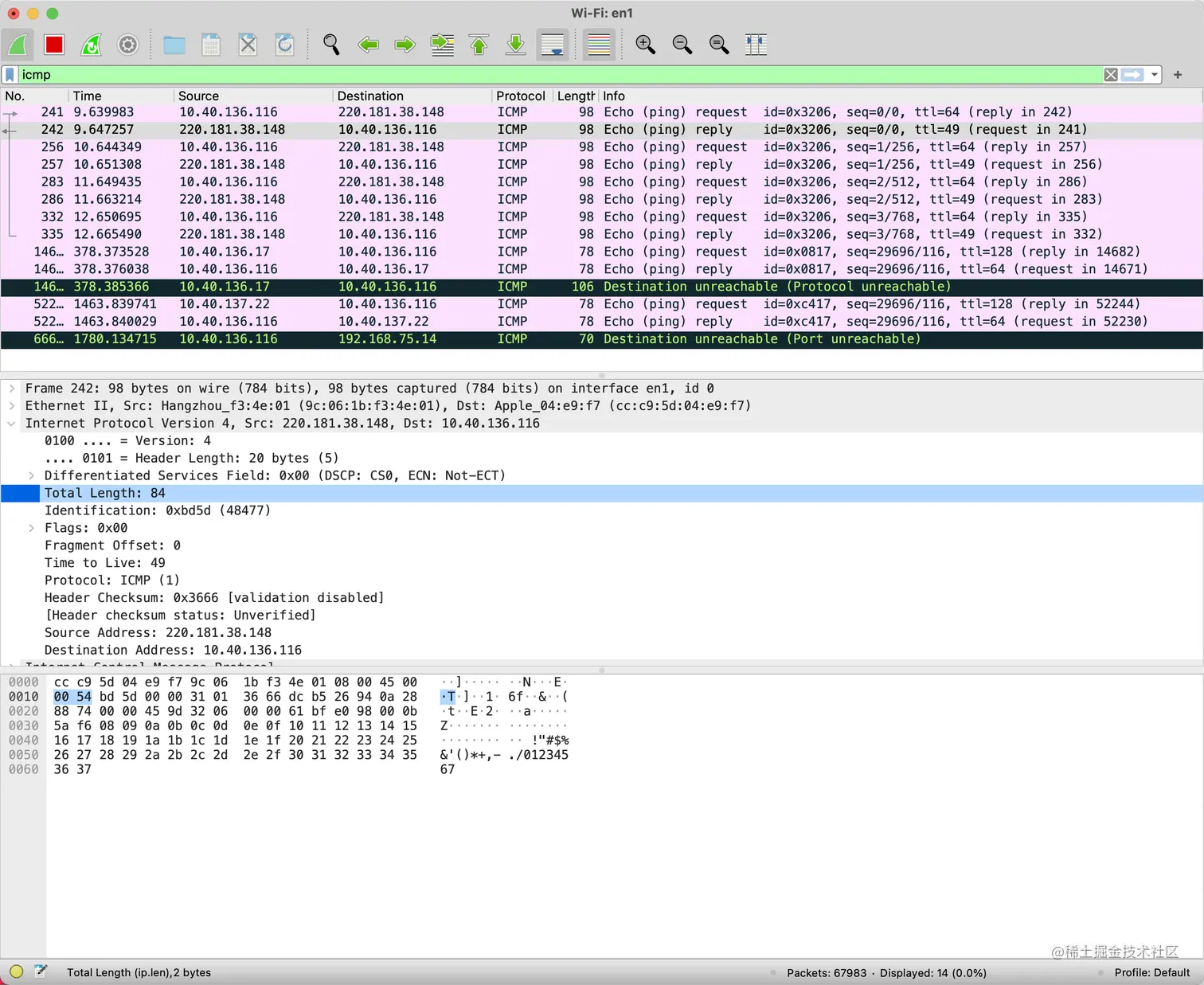Reload the capture file

click(x=284, y=45)
